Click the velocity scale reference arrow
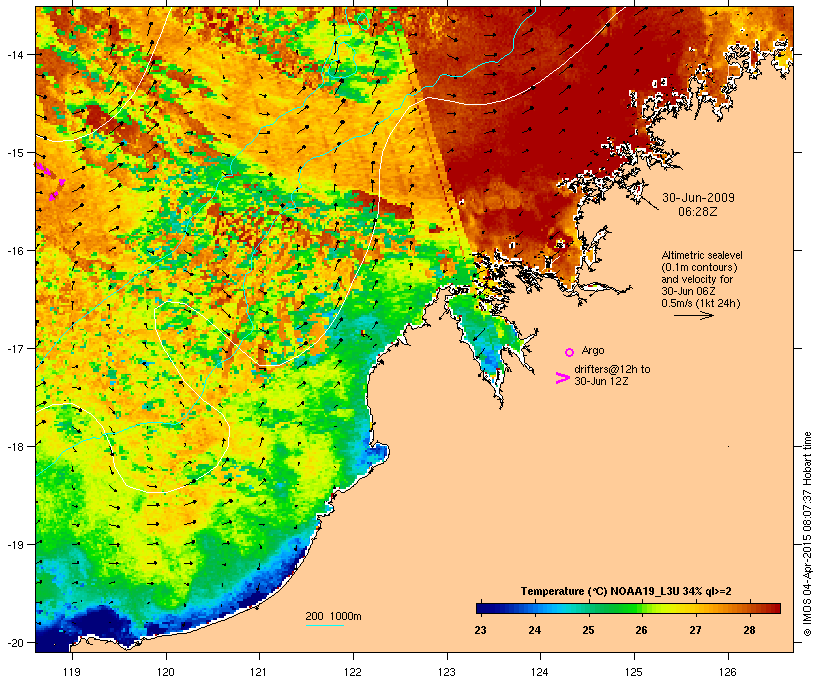Viewport: 820px width, 680px height. [x=693, y=315]
